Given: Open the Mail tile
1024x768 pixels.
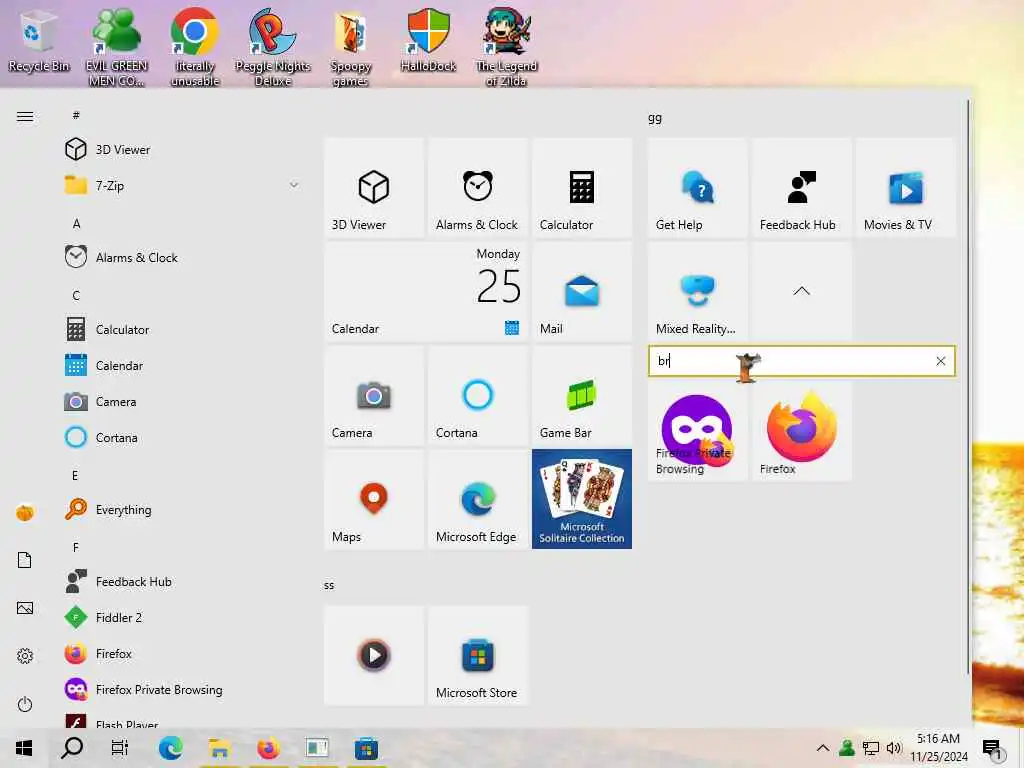Looking at the screenshot, I should (581, 291).
